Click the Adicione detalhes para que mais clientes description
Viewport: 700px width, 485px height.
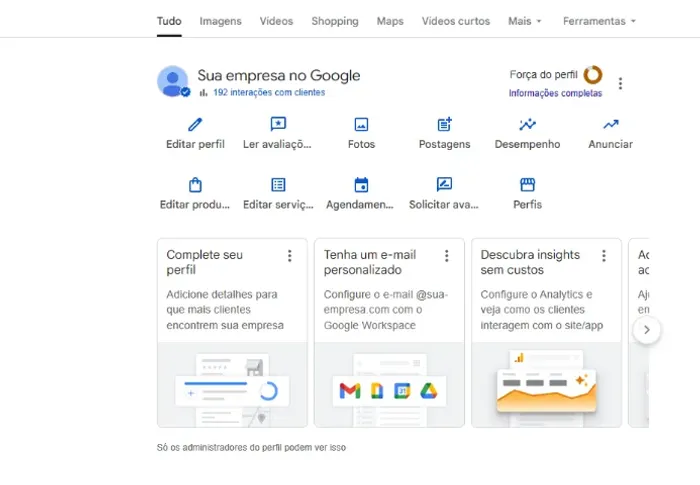point(225,310)
